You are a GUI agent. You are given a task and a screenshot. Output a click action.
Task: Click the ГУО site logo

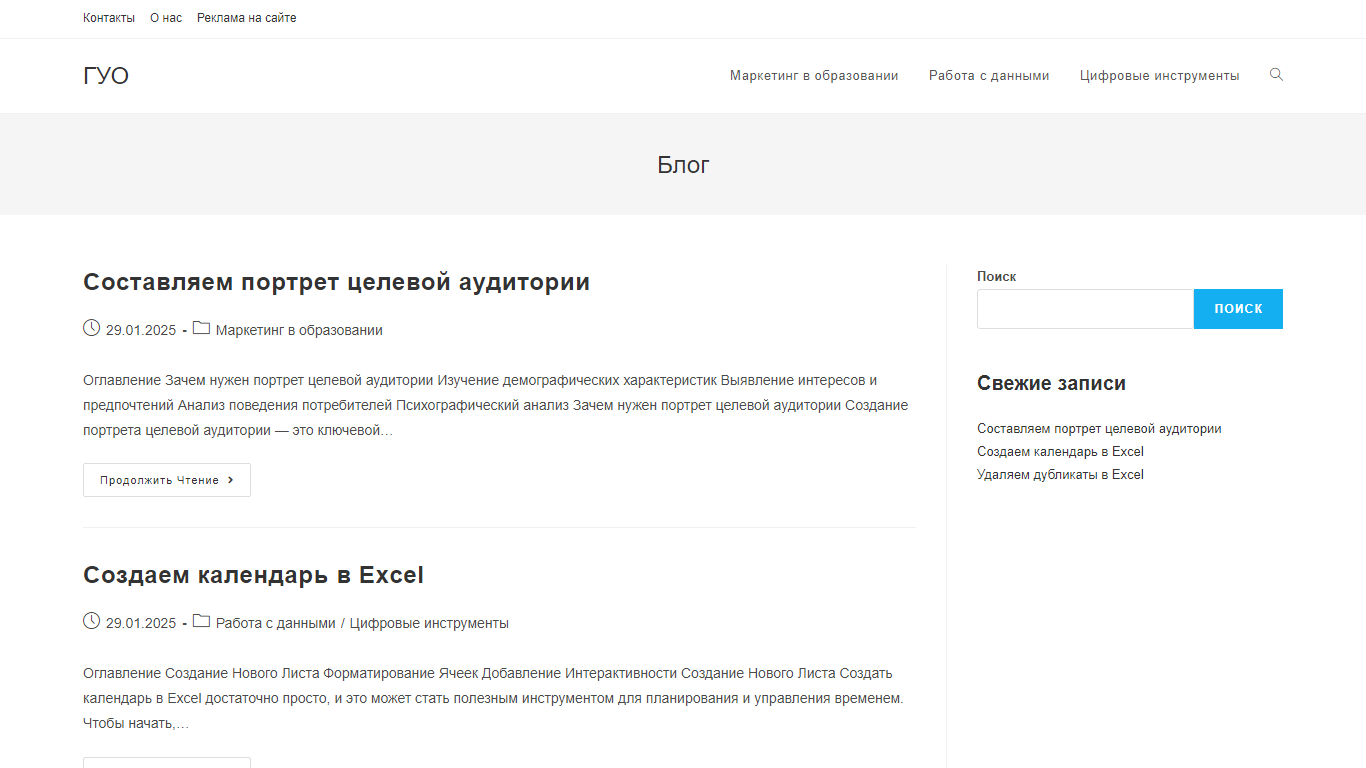click(106, 76)
